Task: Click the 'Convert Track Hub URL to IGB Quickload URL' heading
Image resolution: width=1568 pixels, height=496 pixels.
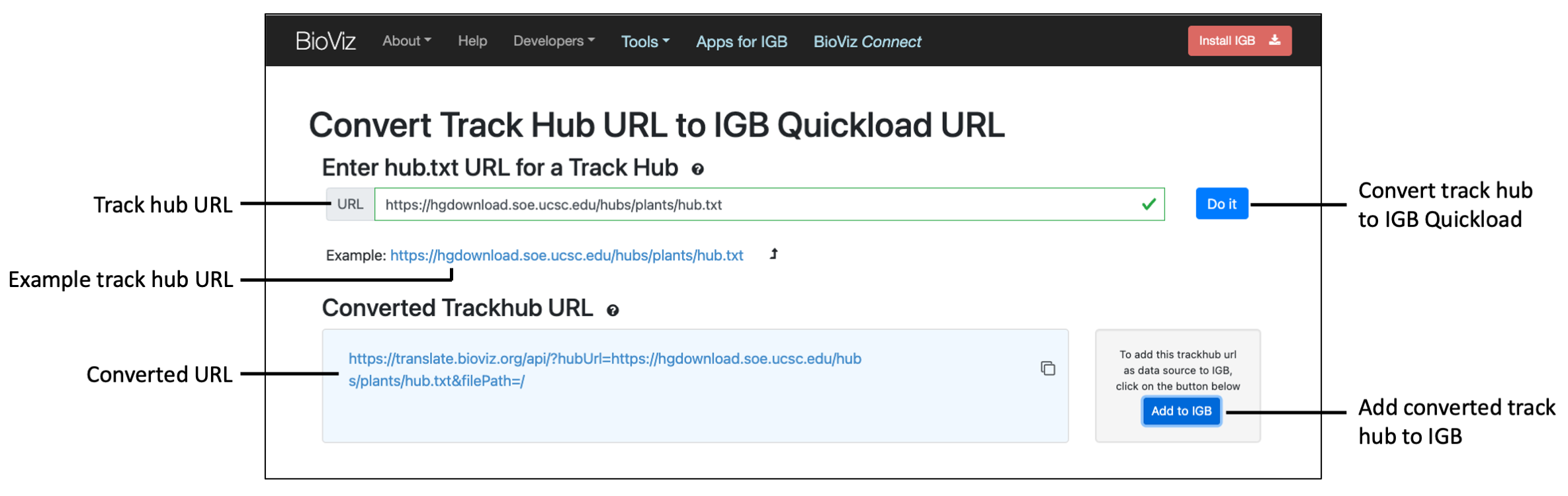Action: click(x=657, y=125)
